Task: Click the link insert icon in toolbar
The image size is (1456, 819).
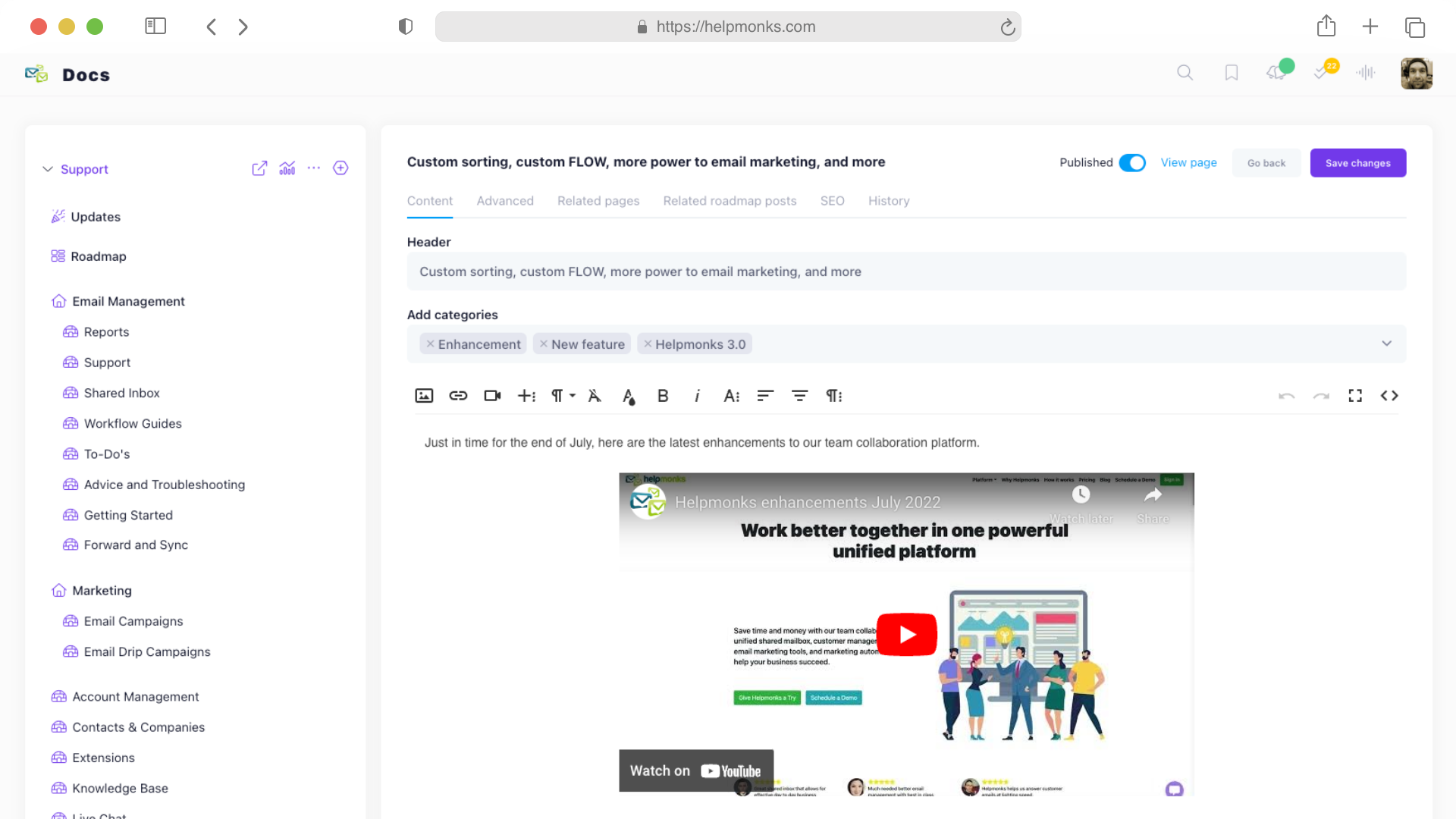Action: pos(458,395)
